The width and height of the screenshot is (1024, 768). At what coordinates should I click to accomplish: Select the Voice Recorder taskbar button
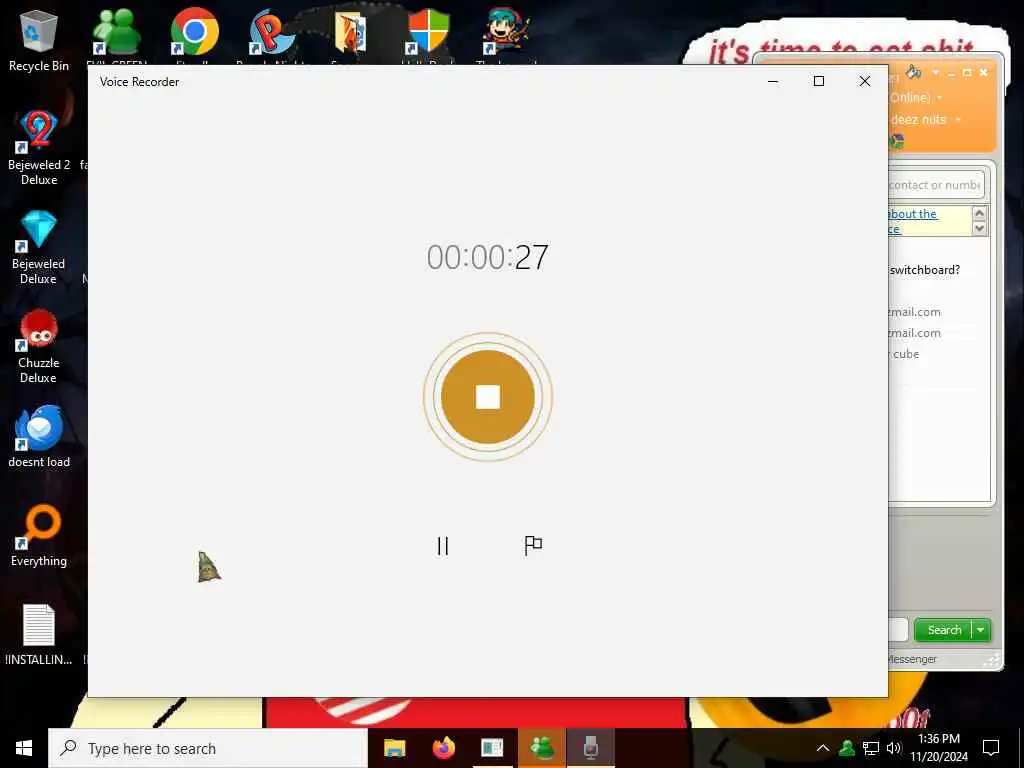pyautogui.click(x=590, y=748)
